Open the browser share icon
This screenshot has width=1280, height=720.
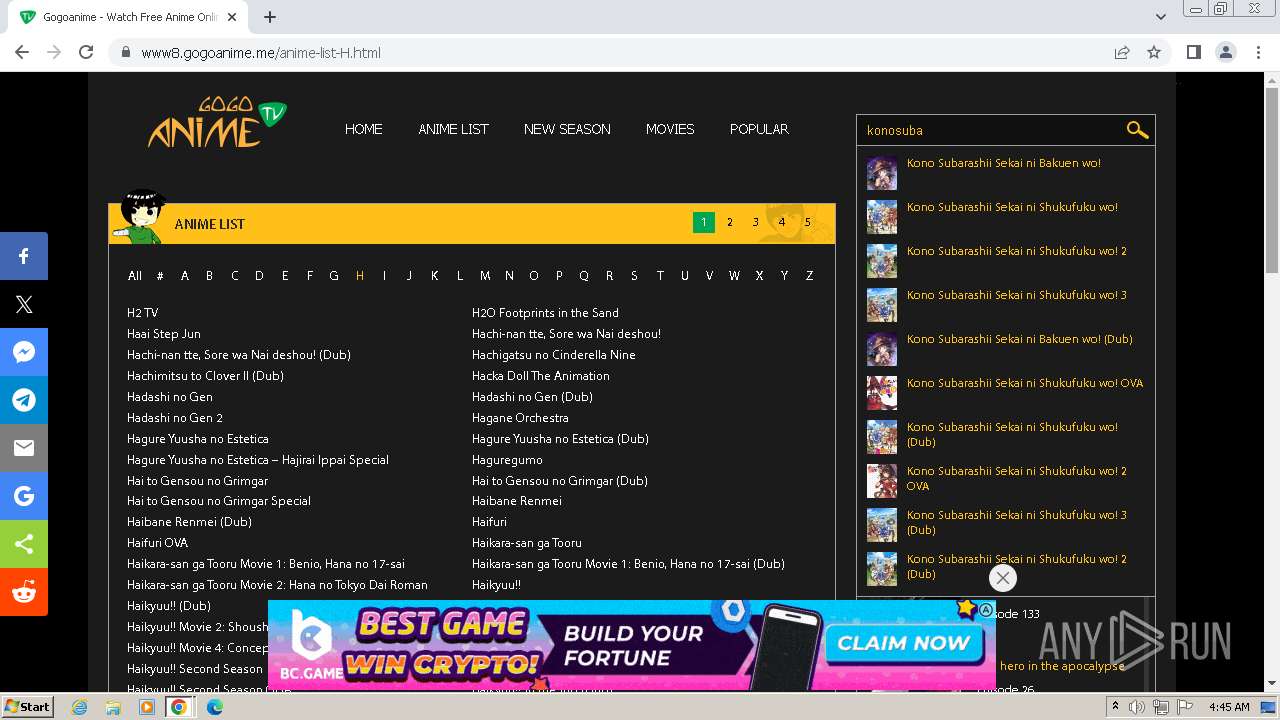[x=1122, y=52]
